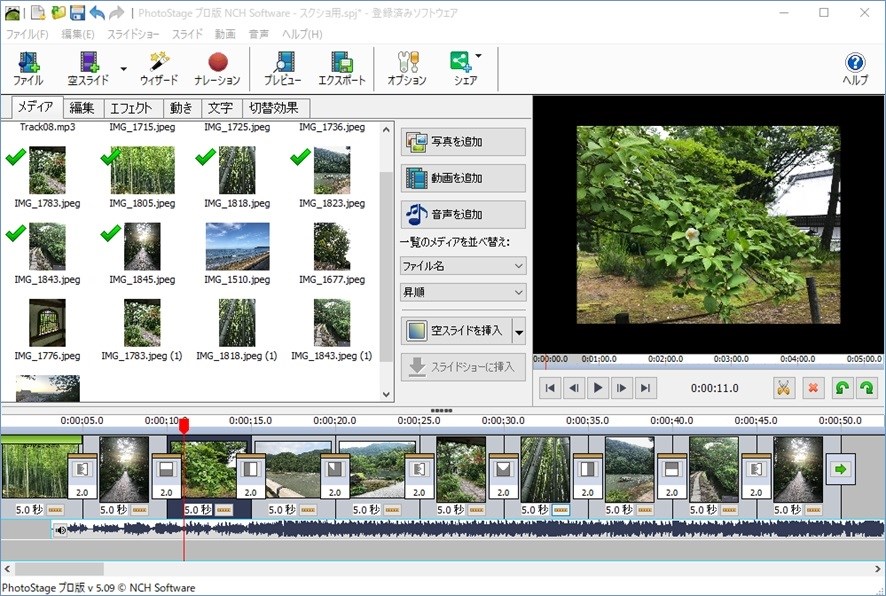886x596 pixels.
Task: Click the scissors split tool
Action: pos(784,388)
